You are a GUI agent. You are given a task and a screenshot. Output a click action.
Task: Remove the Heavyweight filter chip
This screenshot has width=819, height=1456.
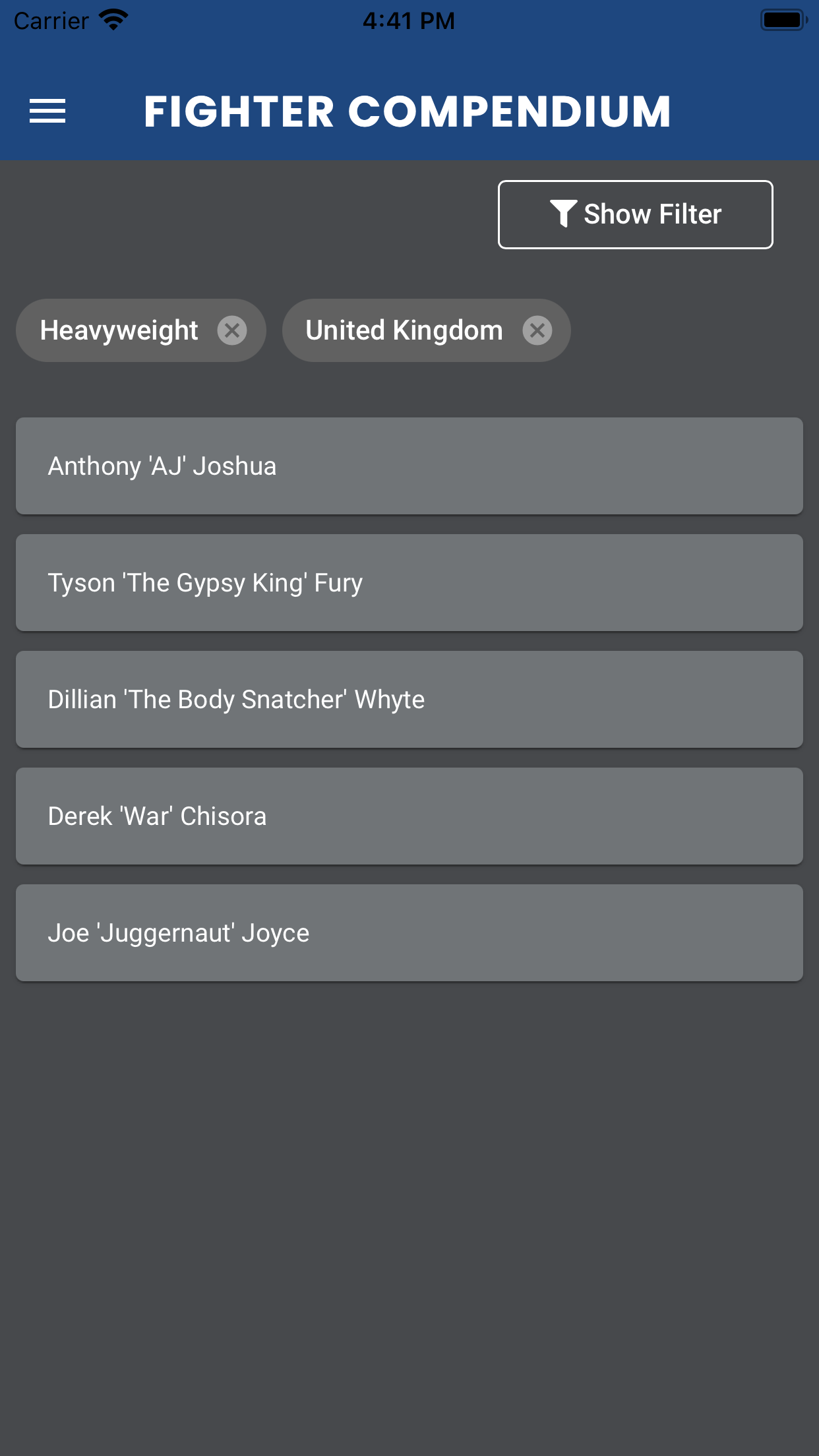click(x=232, y=330)
